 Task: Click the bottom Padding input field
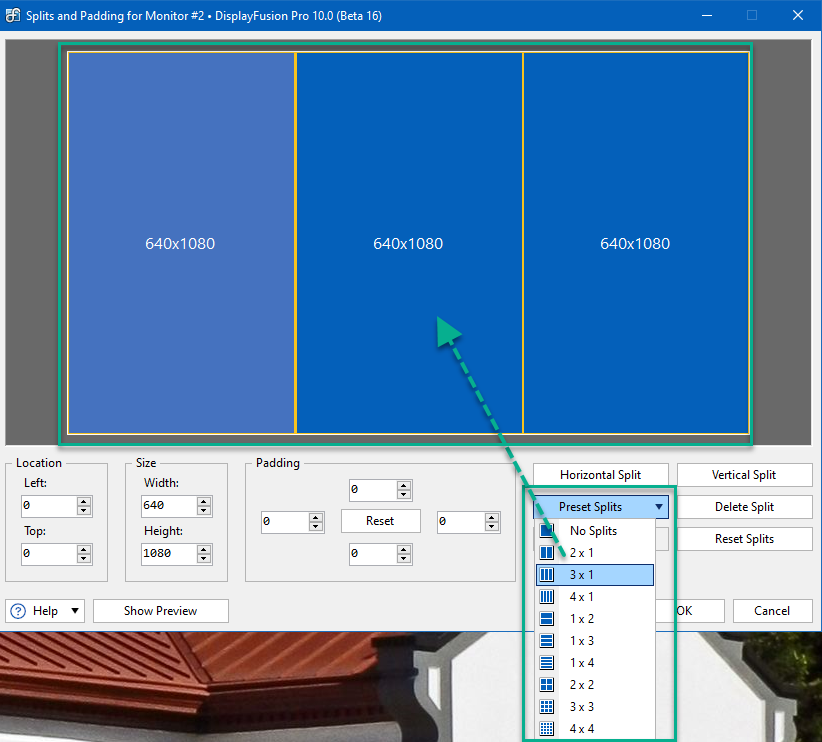pos(373,554)
